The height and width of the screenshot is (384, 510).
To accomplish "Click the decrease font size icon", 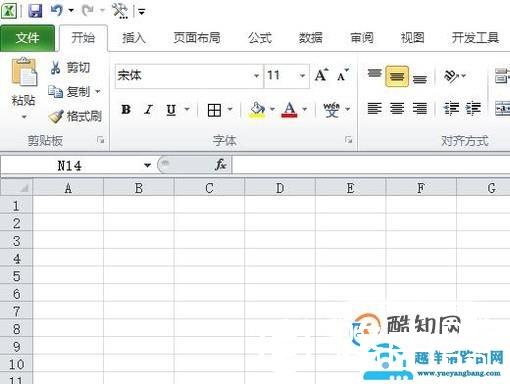I will click(343, 75).
